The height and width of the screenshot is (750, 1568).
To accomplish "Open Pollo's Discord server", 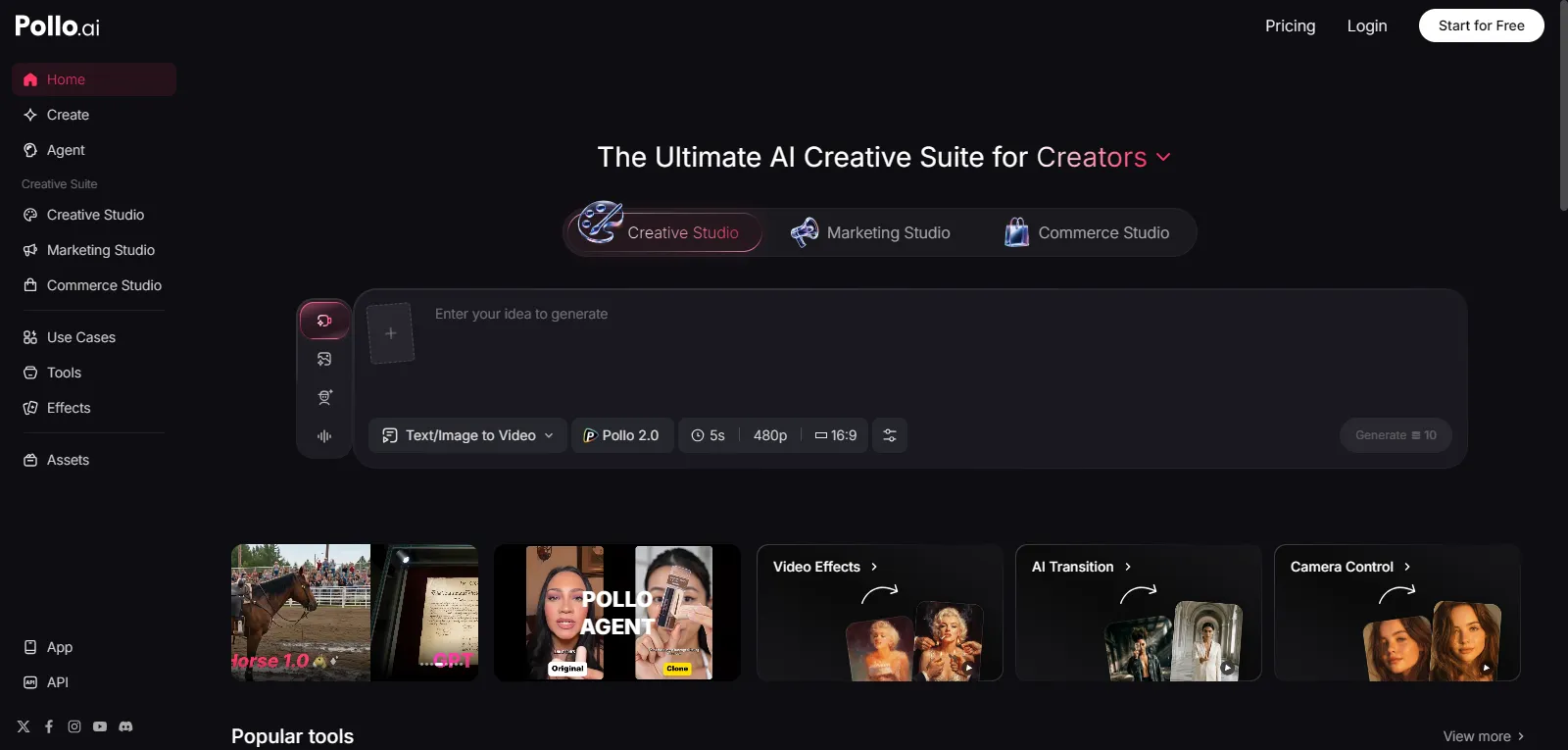I will tap(125, 726).
